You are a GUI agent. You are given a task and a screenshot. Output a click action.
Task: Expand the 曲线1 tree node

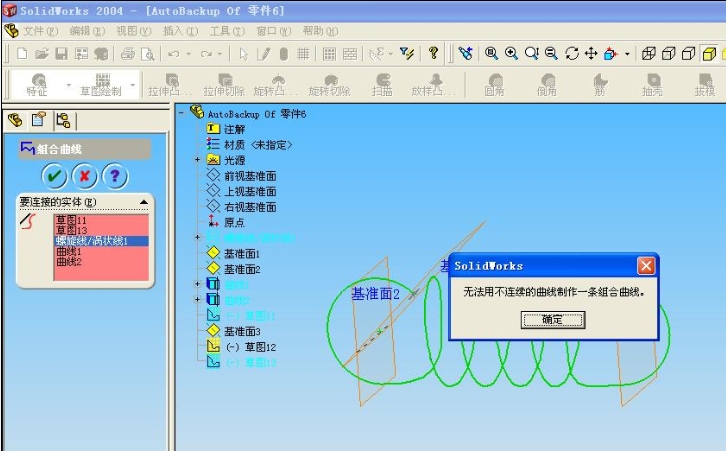click(197, 284)
